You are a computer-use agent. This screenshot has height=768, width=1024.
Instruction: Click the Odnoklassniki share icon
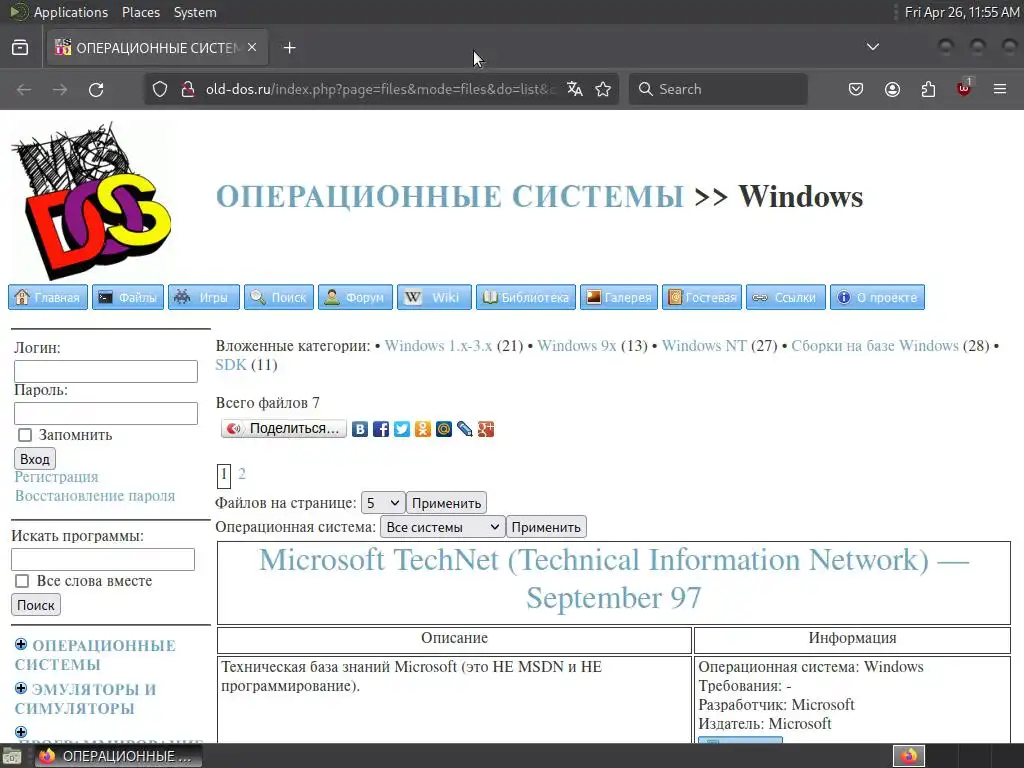(x=423, y=429)
